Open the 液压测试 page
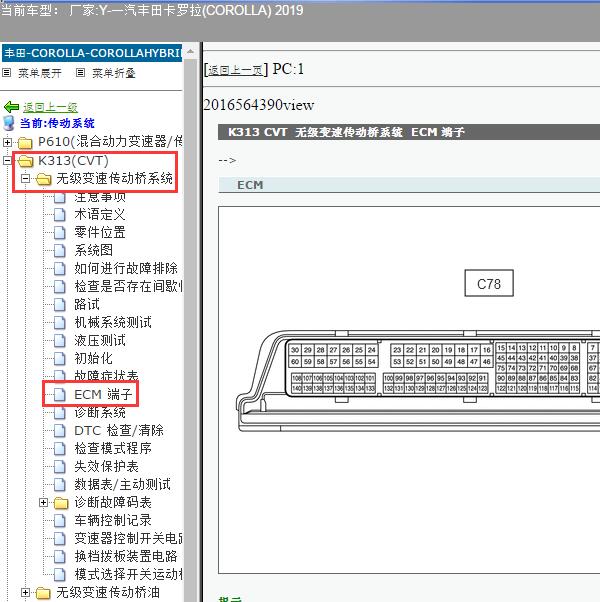The height and width of the screenshot is (602, 600). pyautogui.click(x=100, y=341)
